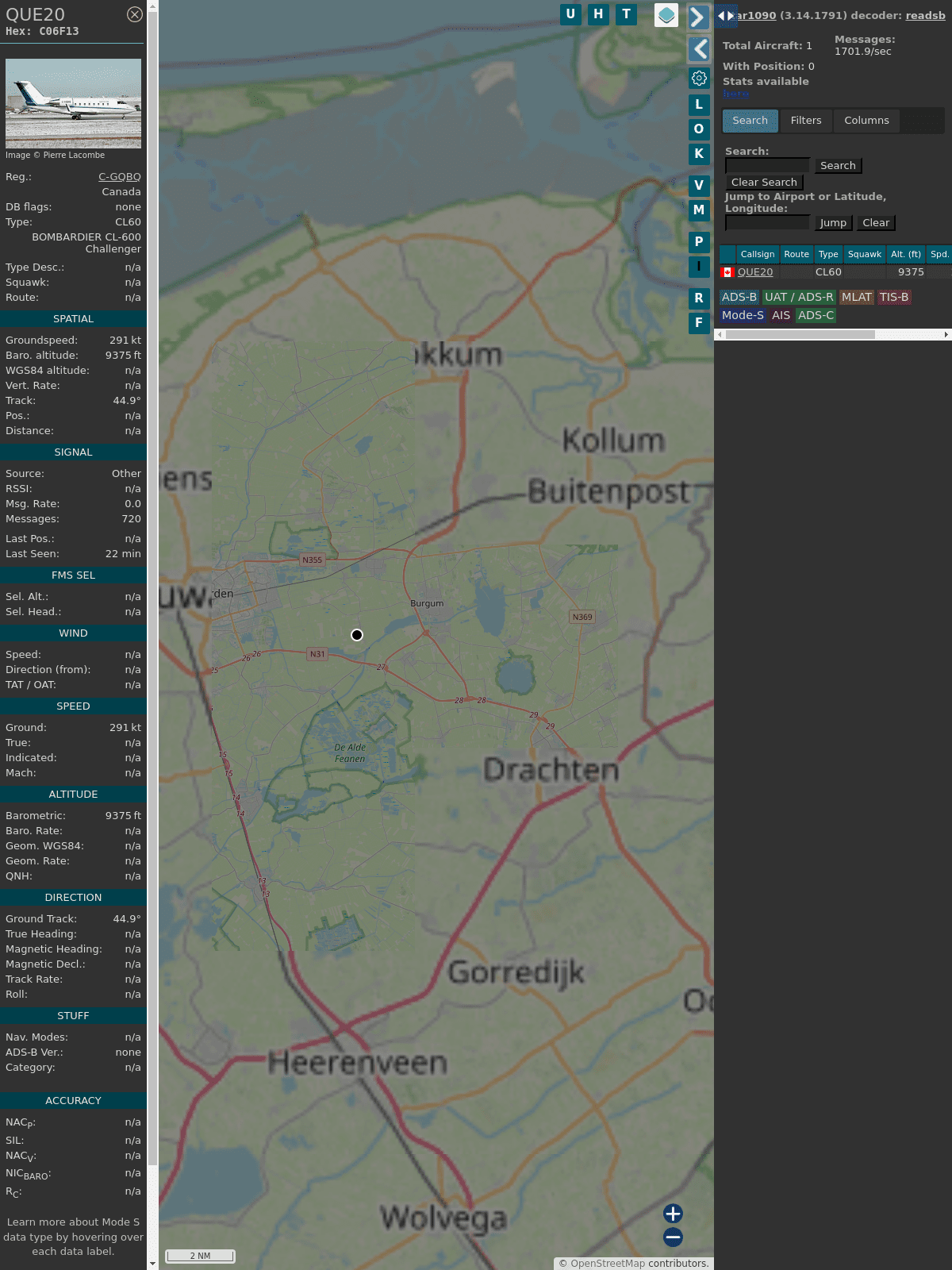The width and height of the screenshot is (952, 1270).
Task: Click the H map button
Action: (598, 14)
